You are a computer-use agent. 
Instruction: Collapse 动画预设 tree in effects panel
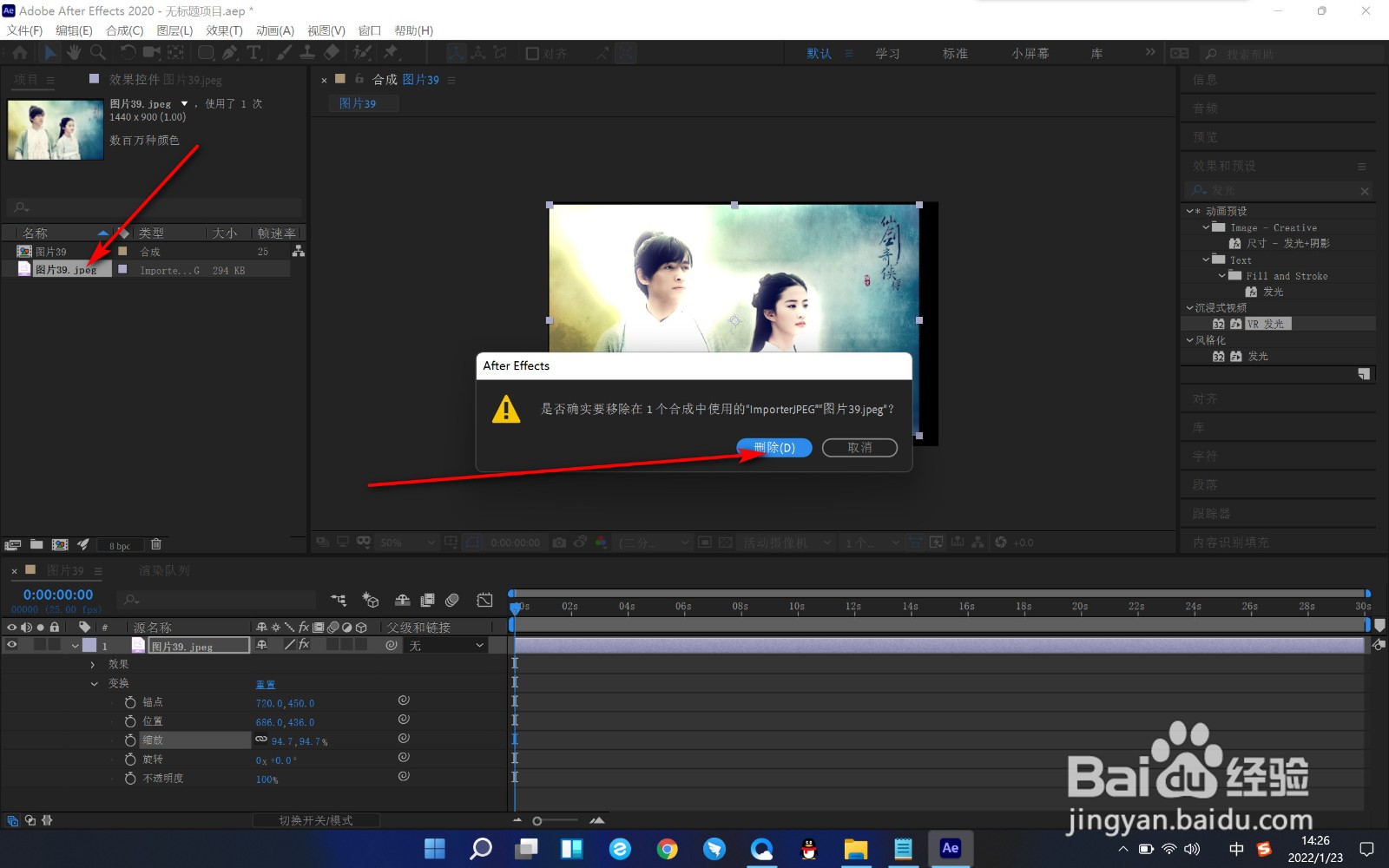click(x=1189, y=211)
